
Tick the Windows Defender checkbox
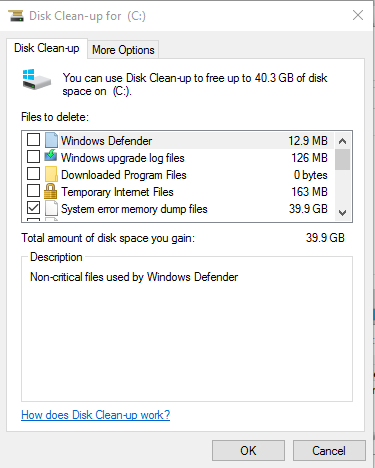33,140
